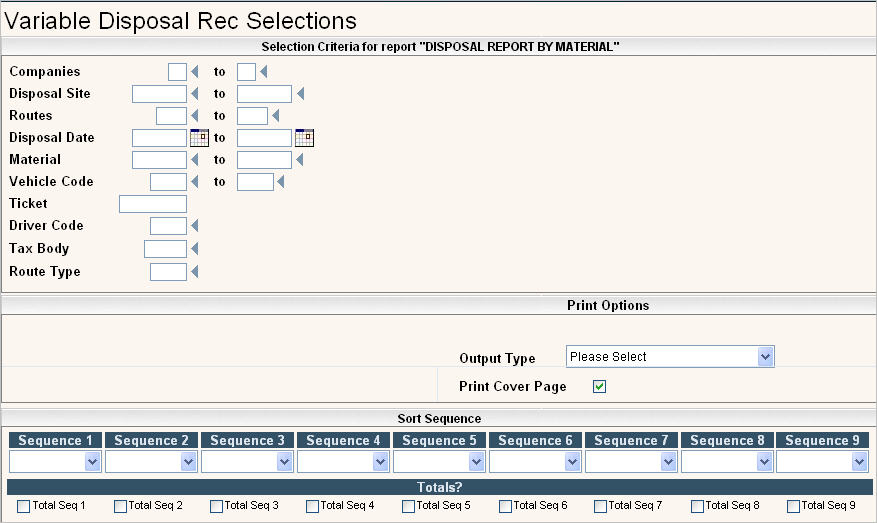Focus the Disposal Site to input field

(265, 94)
